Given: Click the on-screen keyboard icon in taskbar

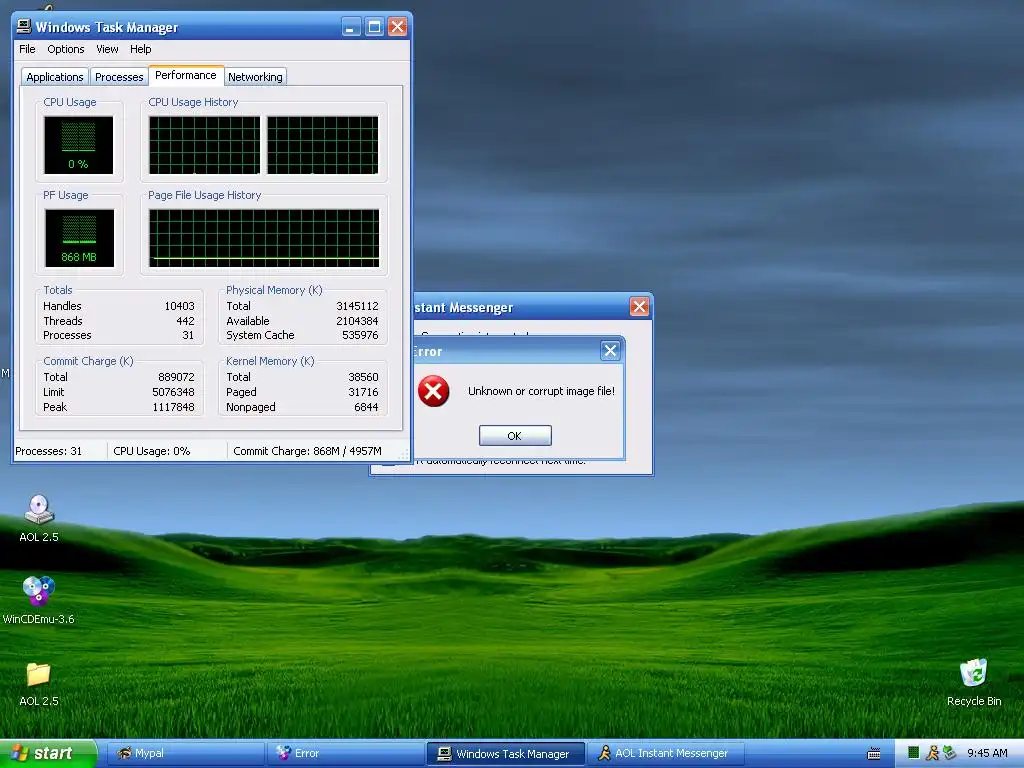Looking at the screenshot, I should coord(874,754).
